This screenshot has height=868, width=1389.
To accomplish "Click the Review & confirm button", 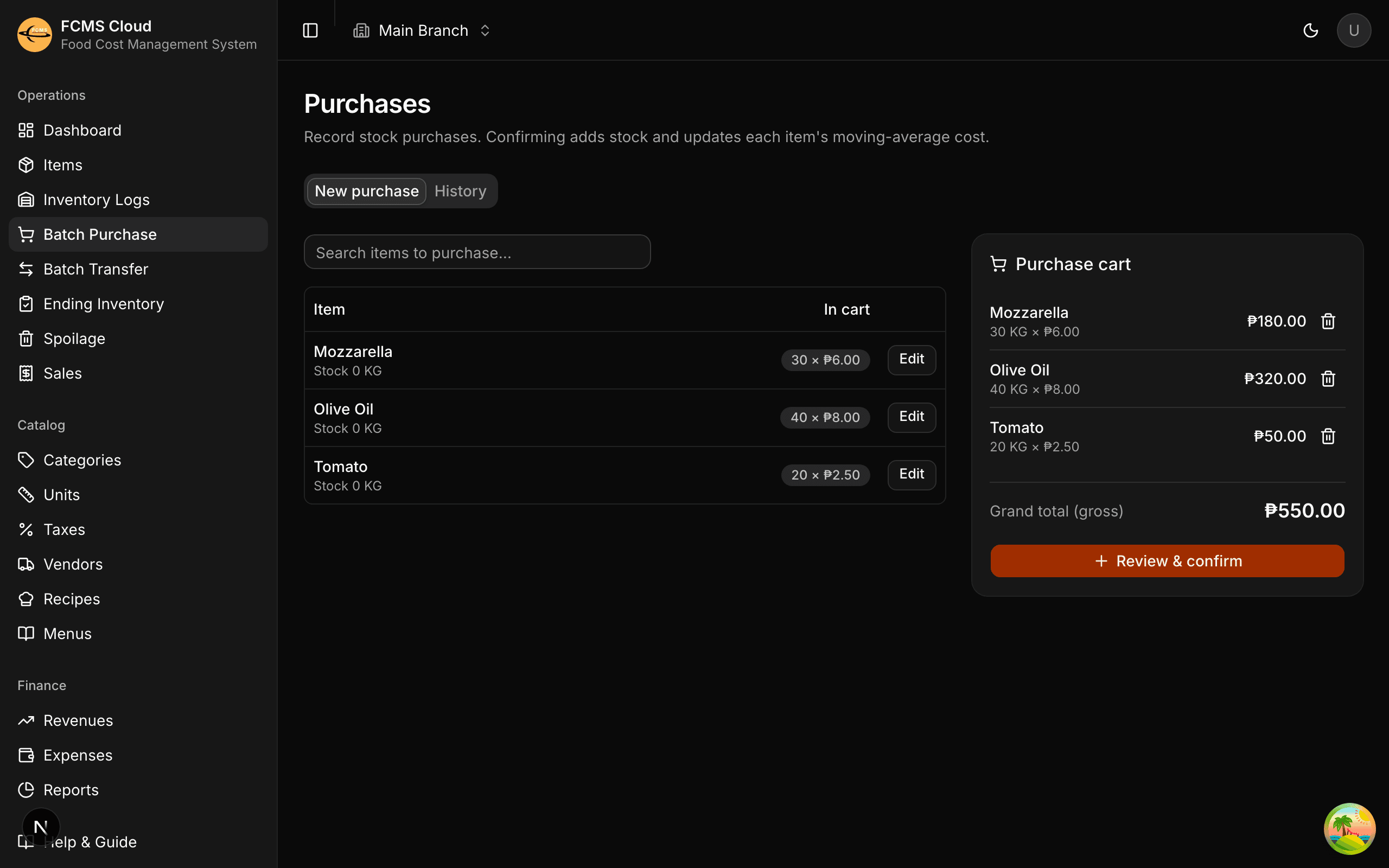I will tap(1167, 561).
